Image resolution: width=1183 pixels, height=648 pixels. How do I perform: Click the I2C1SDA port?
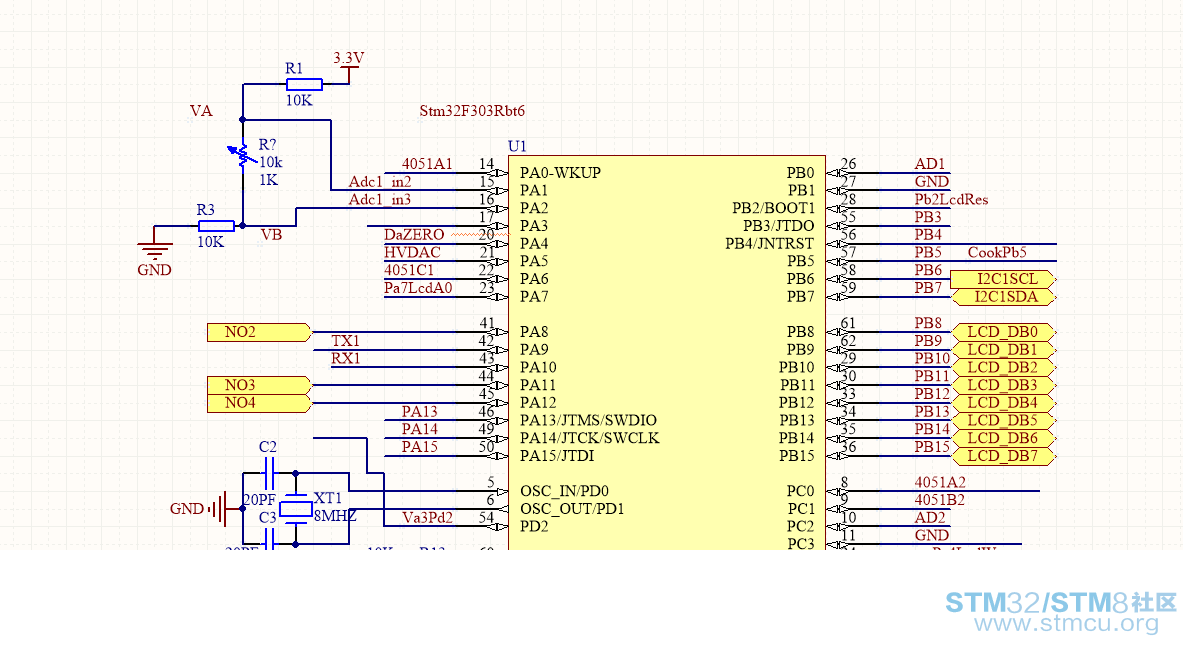click(1003, 296)
